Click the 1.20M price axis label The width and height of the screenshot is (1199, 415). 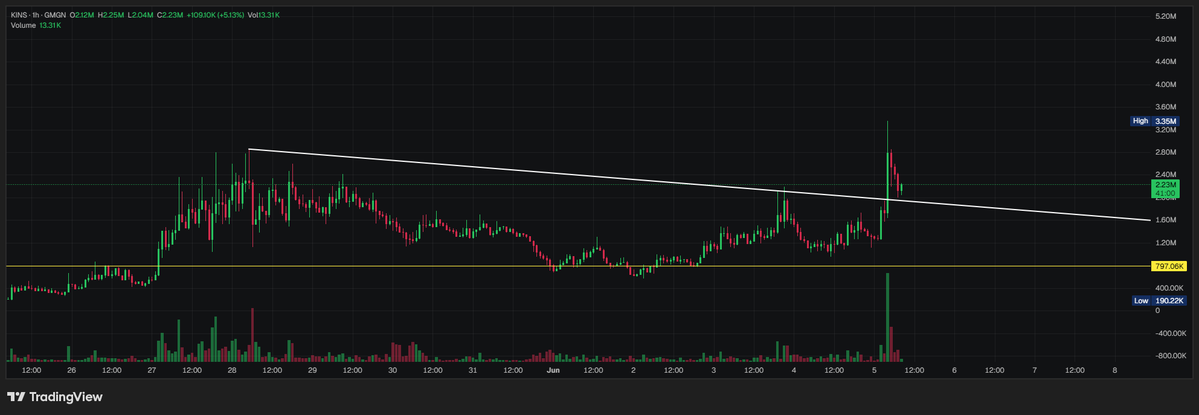coord(1166,243)
